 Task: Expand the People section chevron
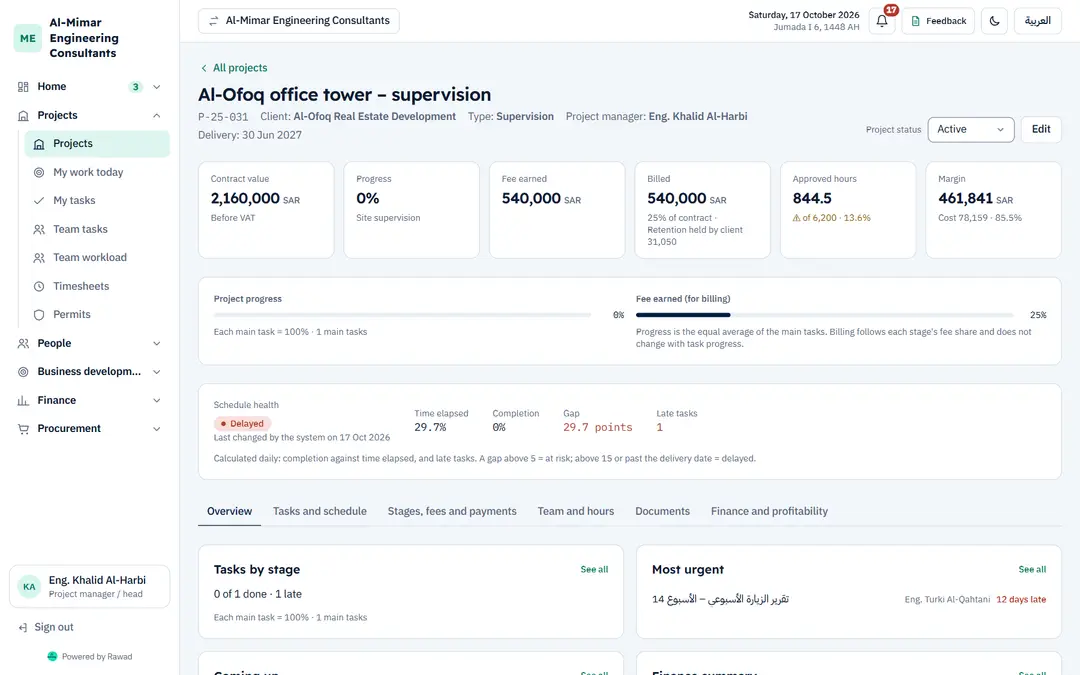pos(156,343)
